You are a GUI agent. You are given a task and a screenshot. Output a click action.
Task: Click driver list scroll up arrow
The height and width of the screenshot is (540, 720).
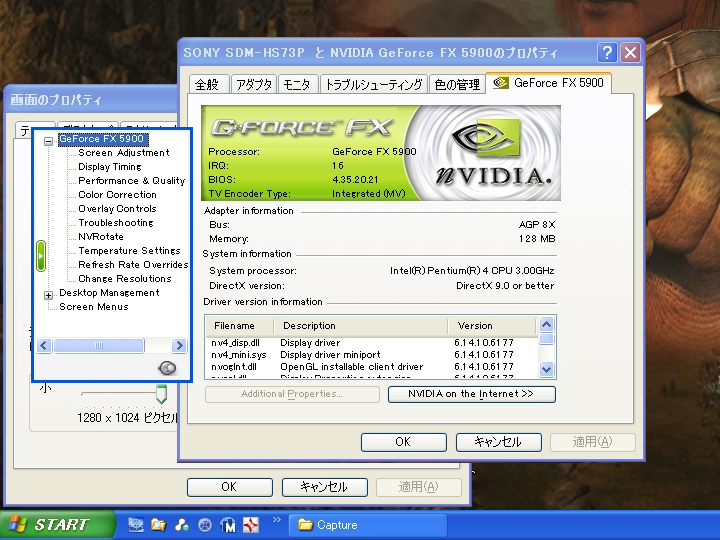point(546,325)
